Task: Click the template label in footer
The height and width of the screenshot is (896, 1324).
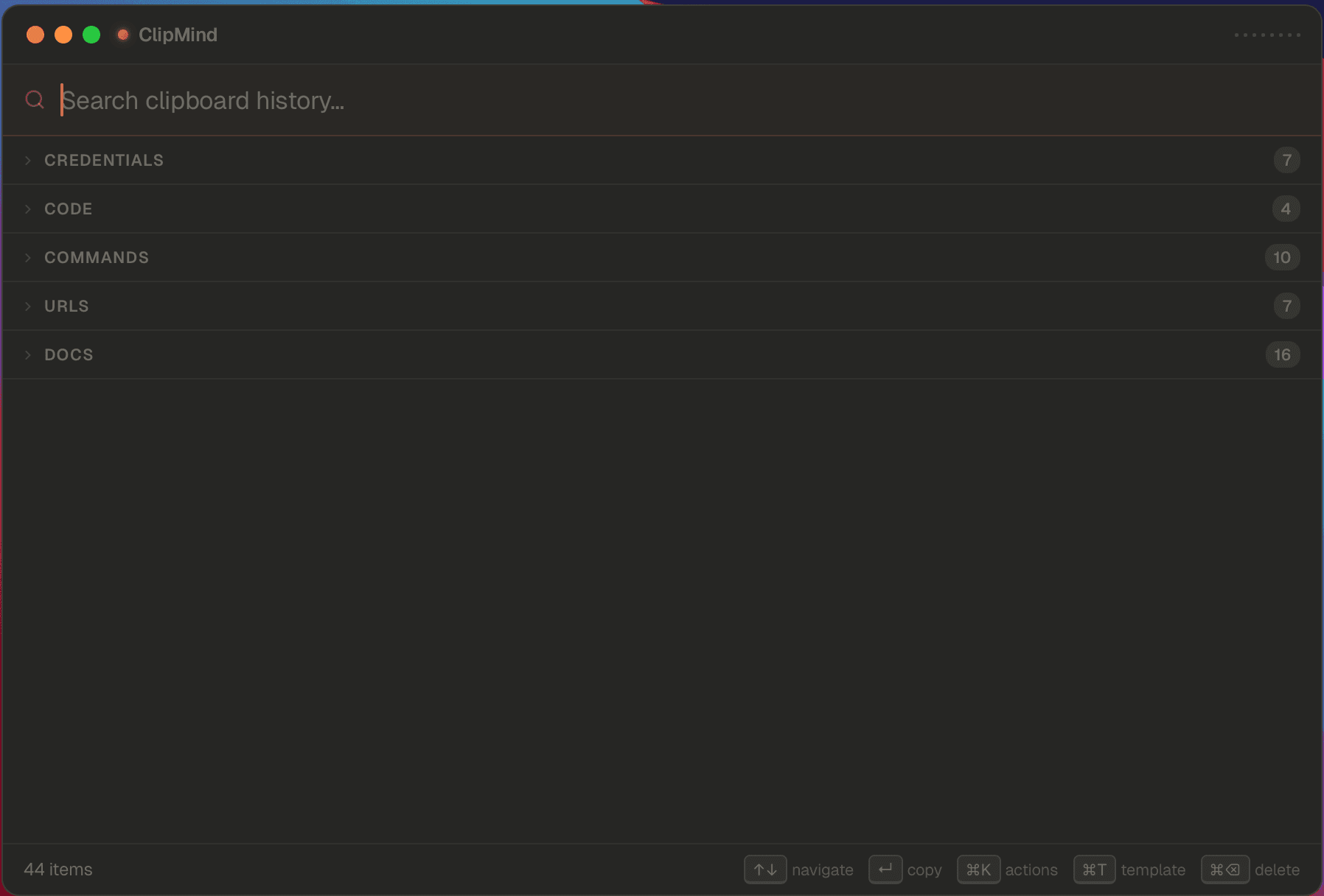Action: click(1153, 870)
